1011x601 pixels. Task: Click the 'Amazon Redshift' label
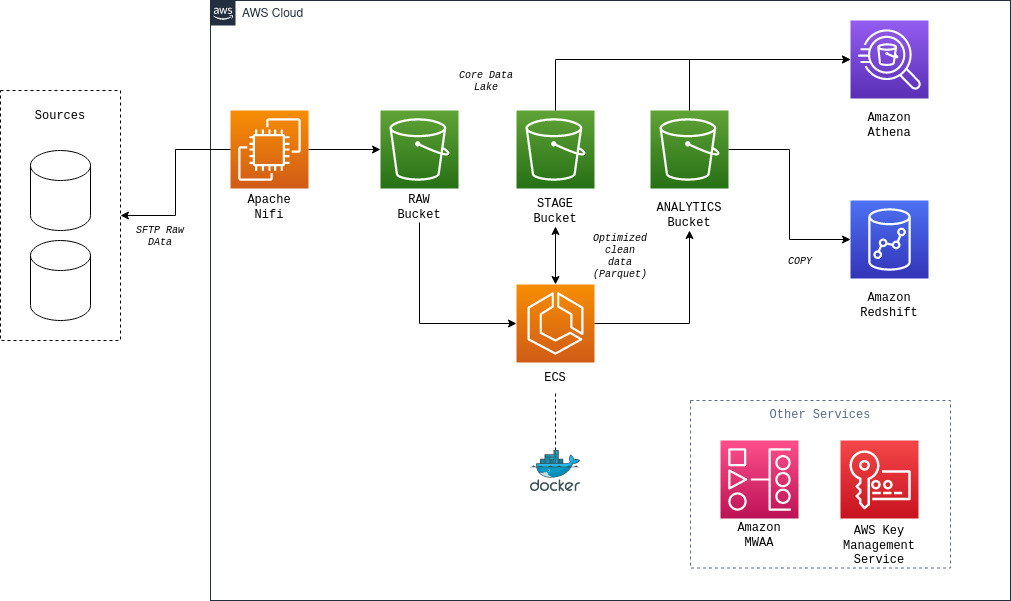(x=888, y=304)
